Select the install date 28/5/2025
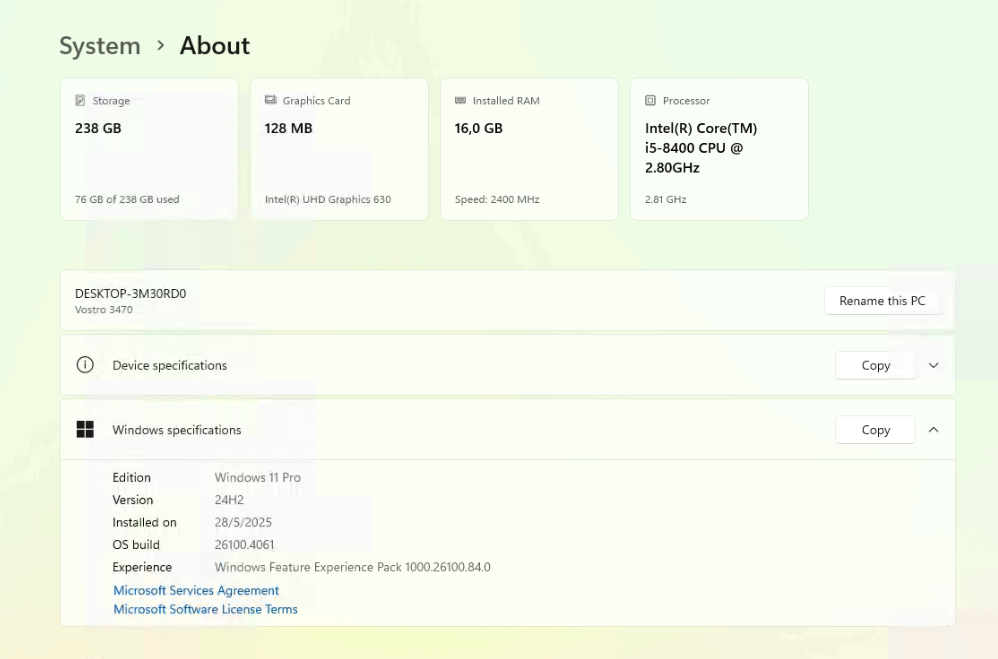 [x=243, y=522]
